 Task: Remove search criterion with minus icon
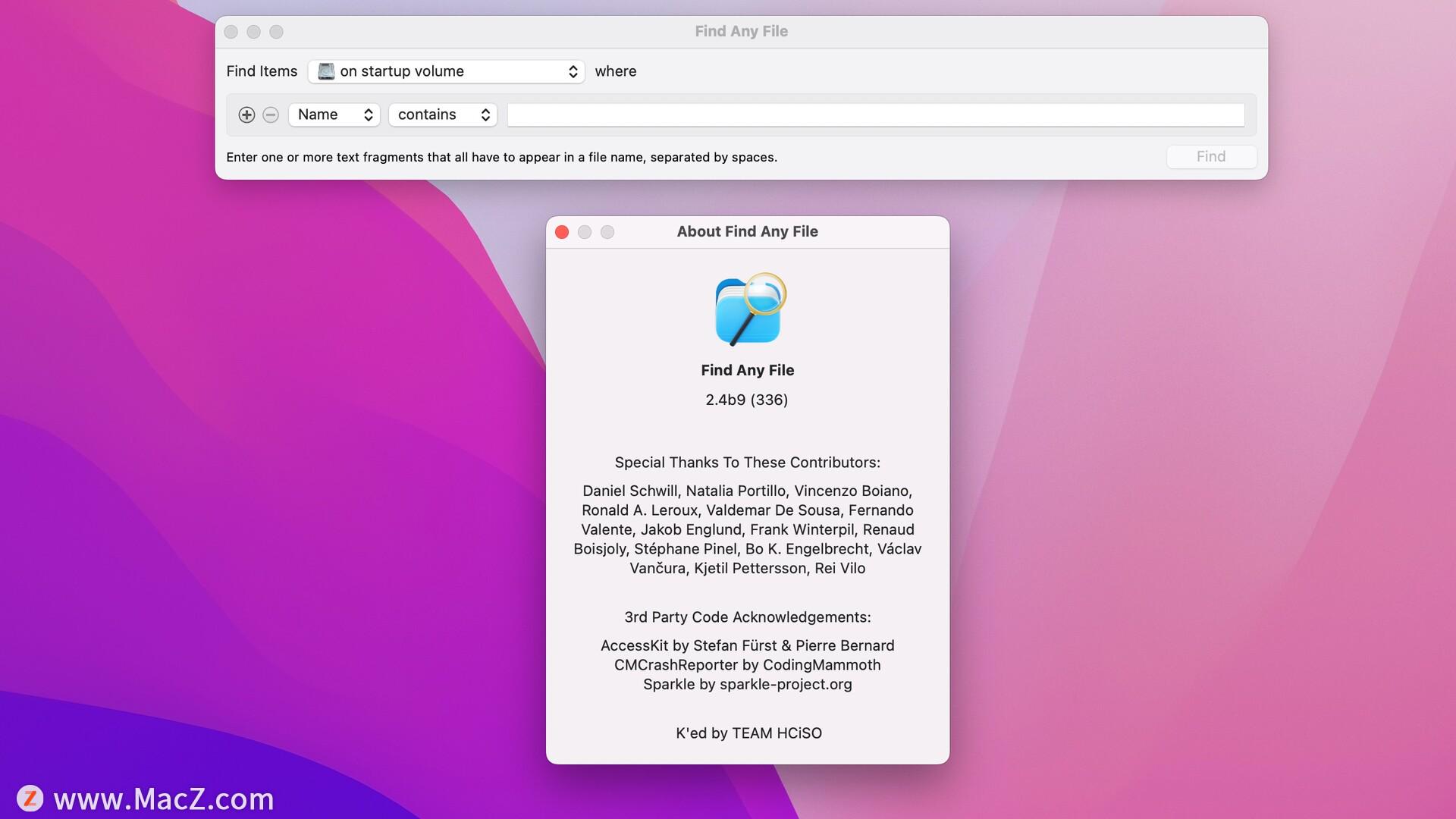(x=271, y=115)
